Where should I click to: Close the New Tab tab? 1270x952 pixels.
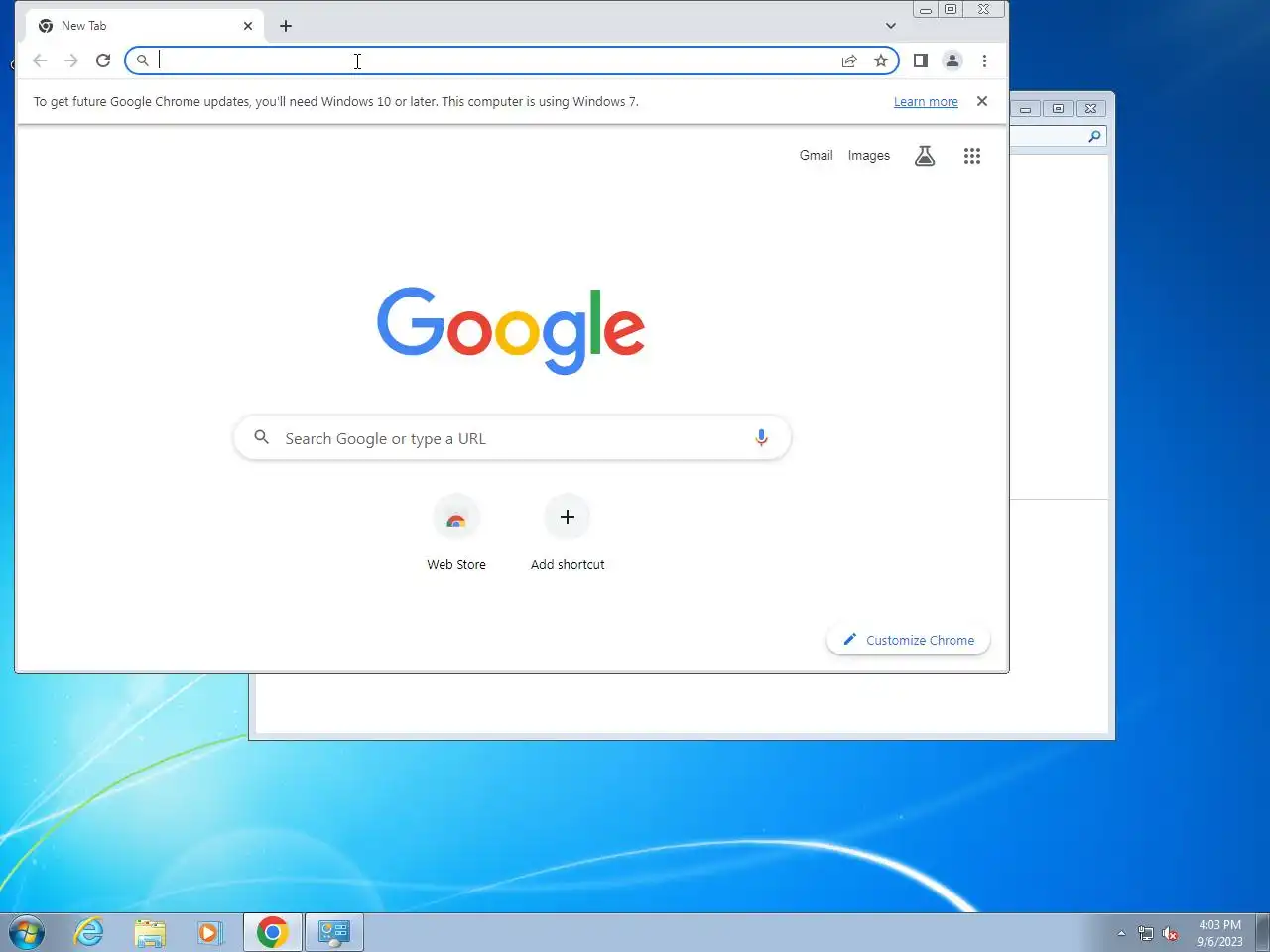click(248, 26)
